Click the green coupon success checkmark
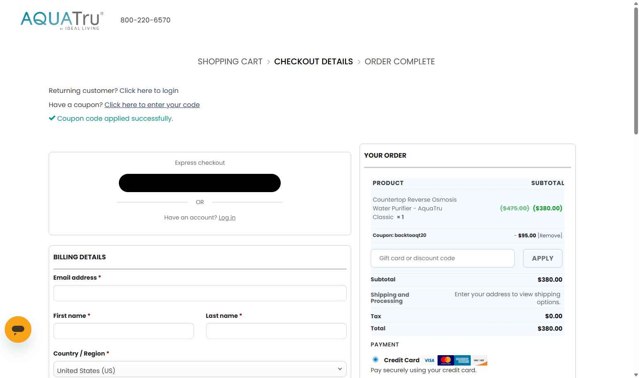The width and height of the screenshot is (639, 378). point(52,118)
